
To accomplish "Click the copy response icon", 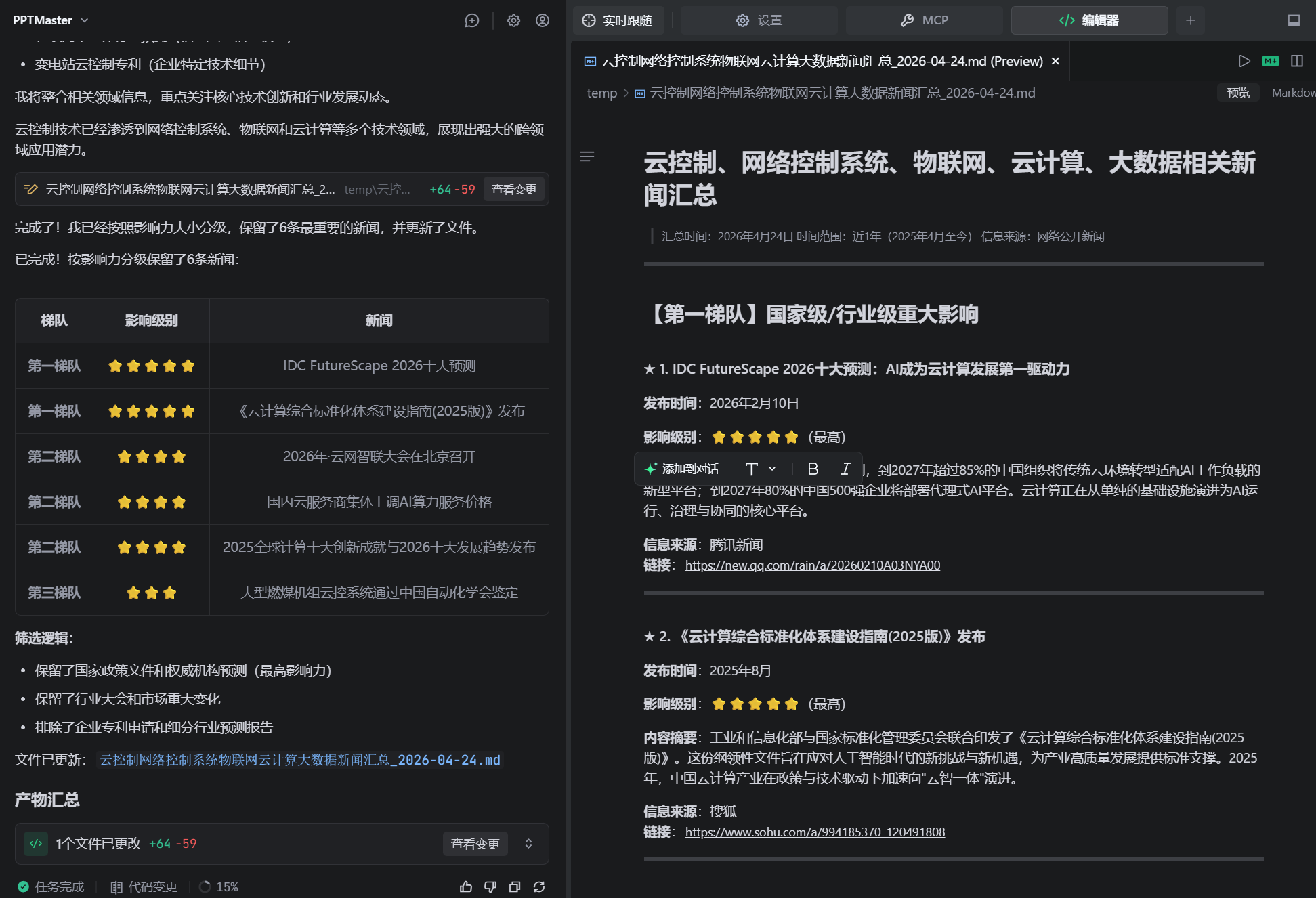I will coord(515,886).
